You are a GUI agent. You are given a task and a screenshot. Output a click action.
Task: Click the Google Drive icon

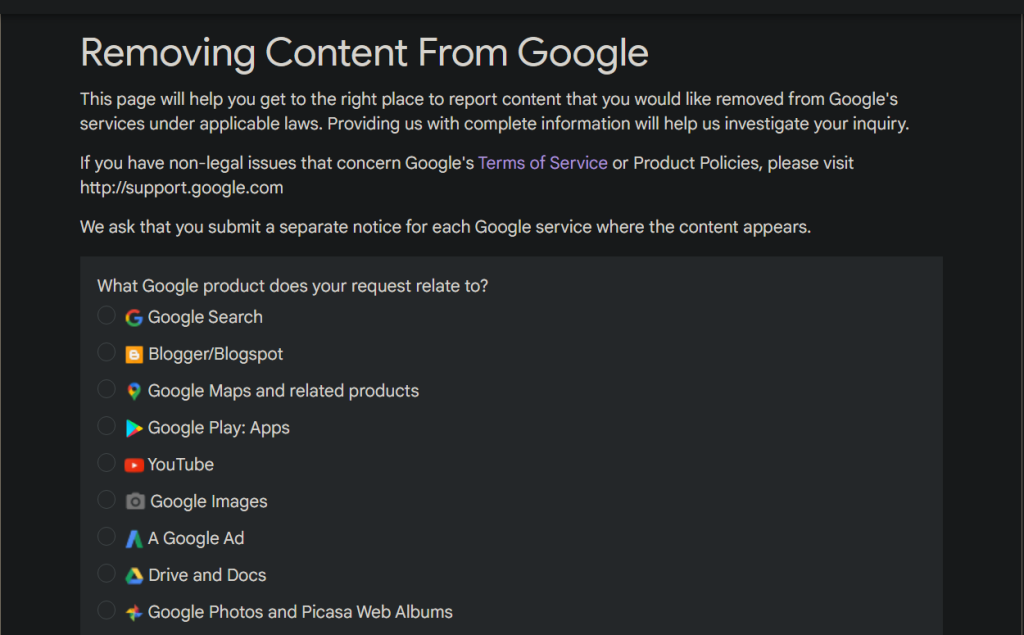134,575
